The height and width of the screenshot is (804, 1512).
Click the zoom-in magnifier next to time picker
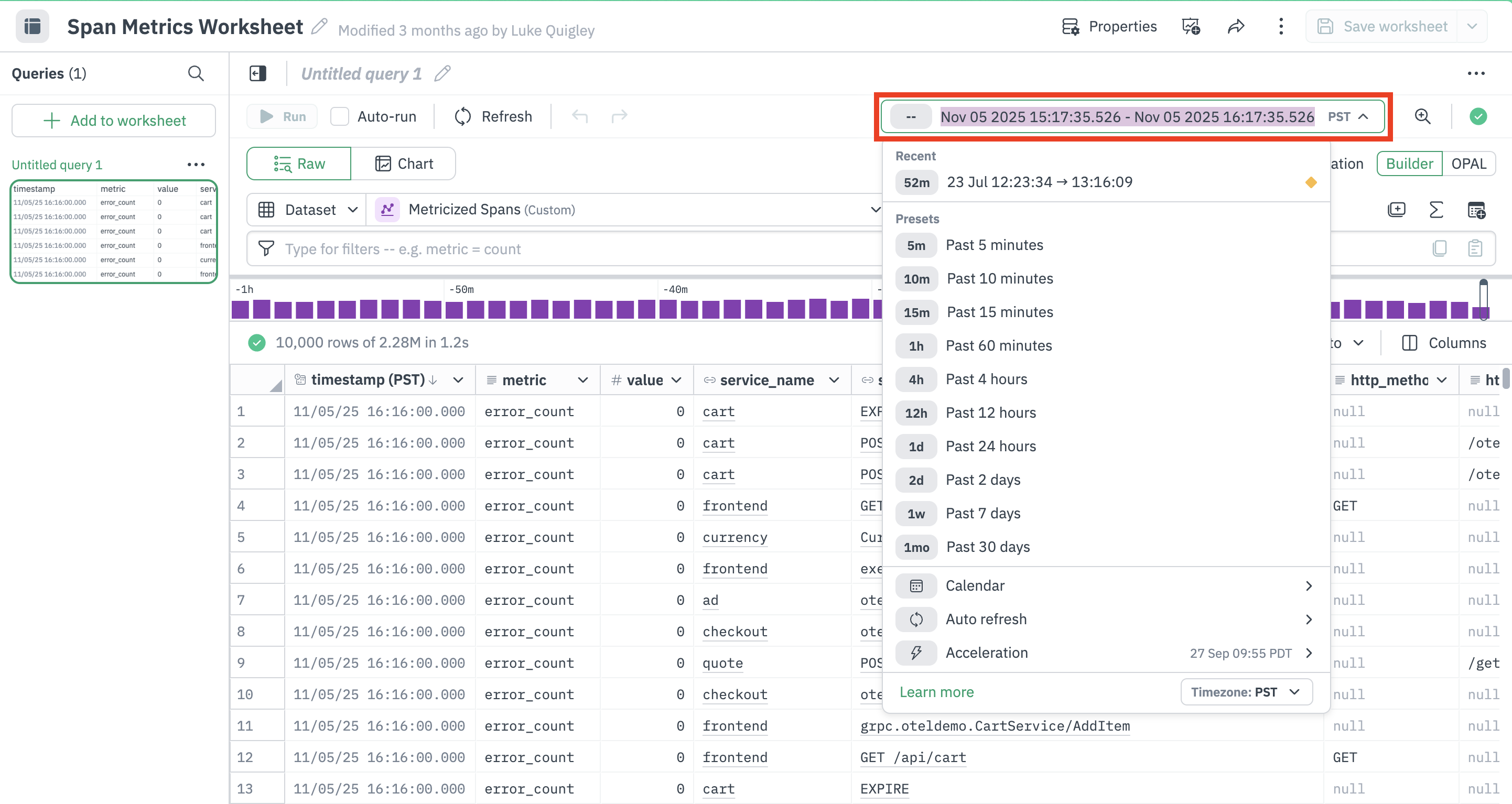click(1422, 116)
